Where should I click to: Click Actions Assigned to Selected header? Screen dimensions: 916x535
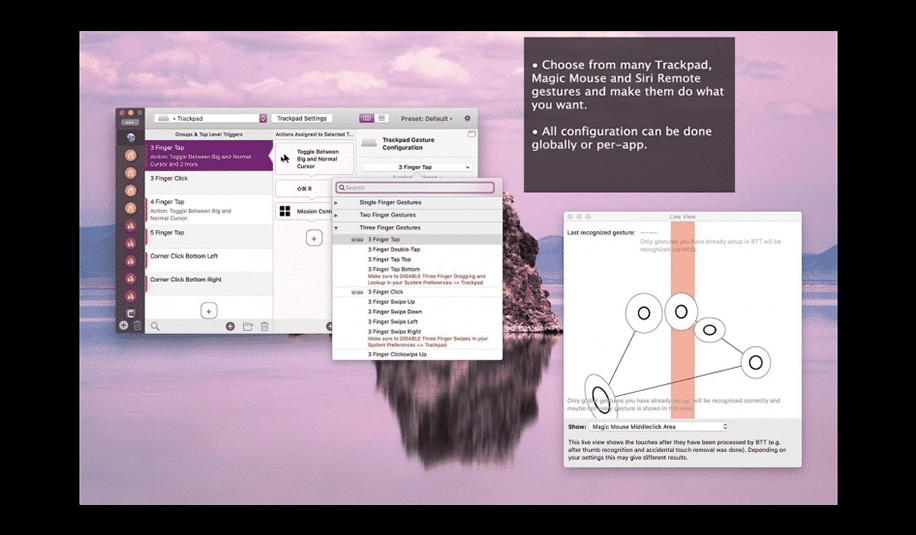coord(314,134)
